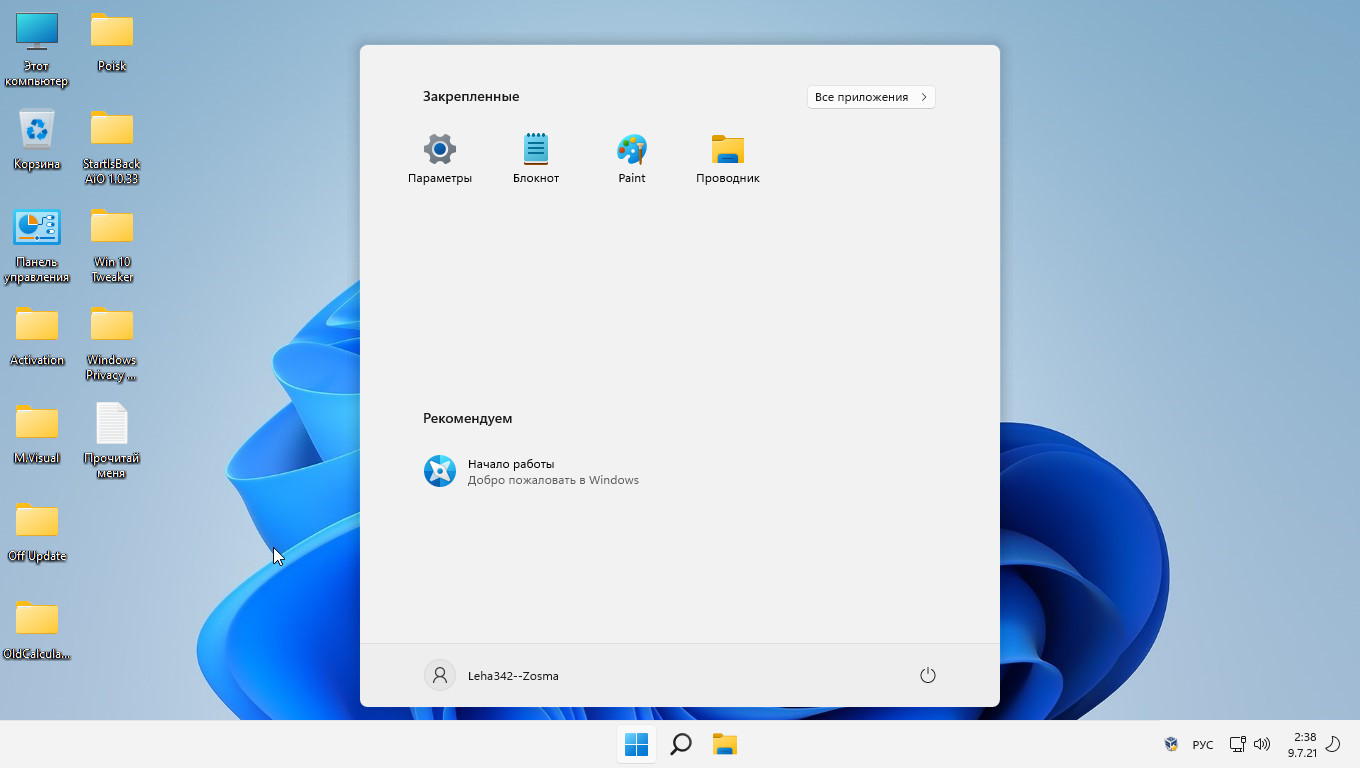Click the power button in Start menu
The height and width of the screenshot is (768, 1360).
927,675
